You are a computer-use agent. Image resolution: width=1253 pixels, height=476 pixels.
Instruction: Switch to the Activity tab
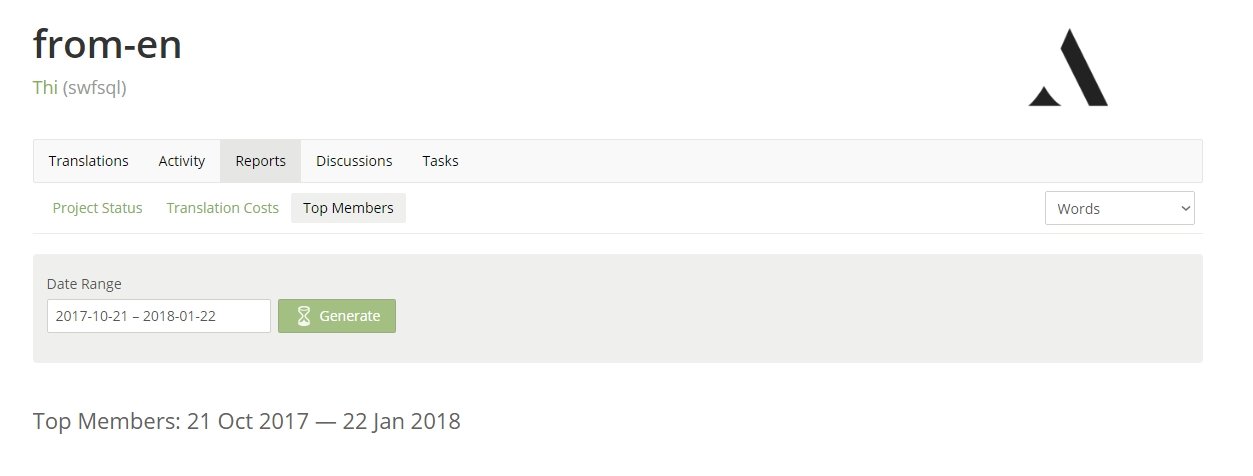pyautogui.click(x=182, y=161)
